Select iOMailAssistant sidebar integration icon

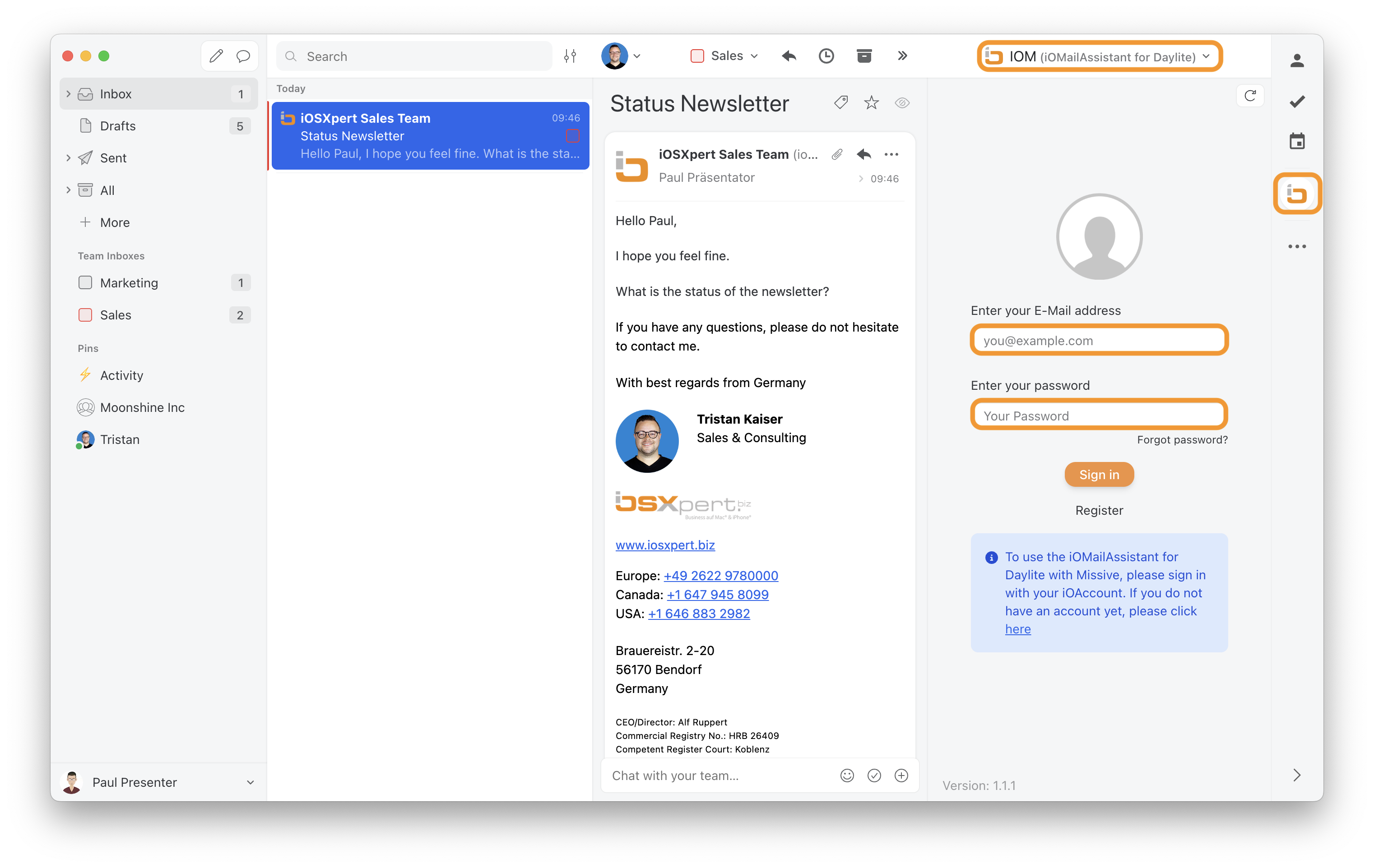point(1297,194)
